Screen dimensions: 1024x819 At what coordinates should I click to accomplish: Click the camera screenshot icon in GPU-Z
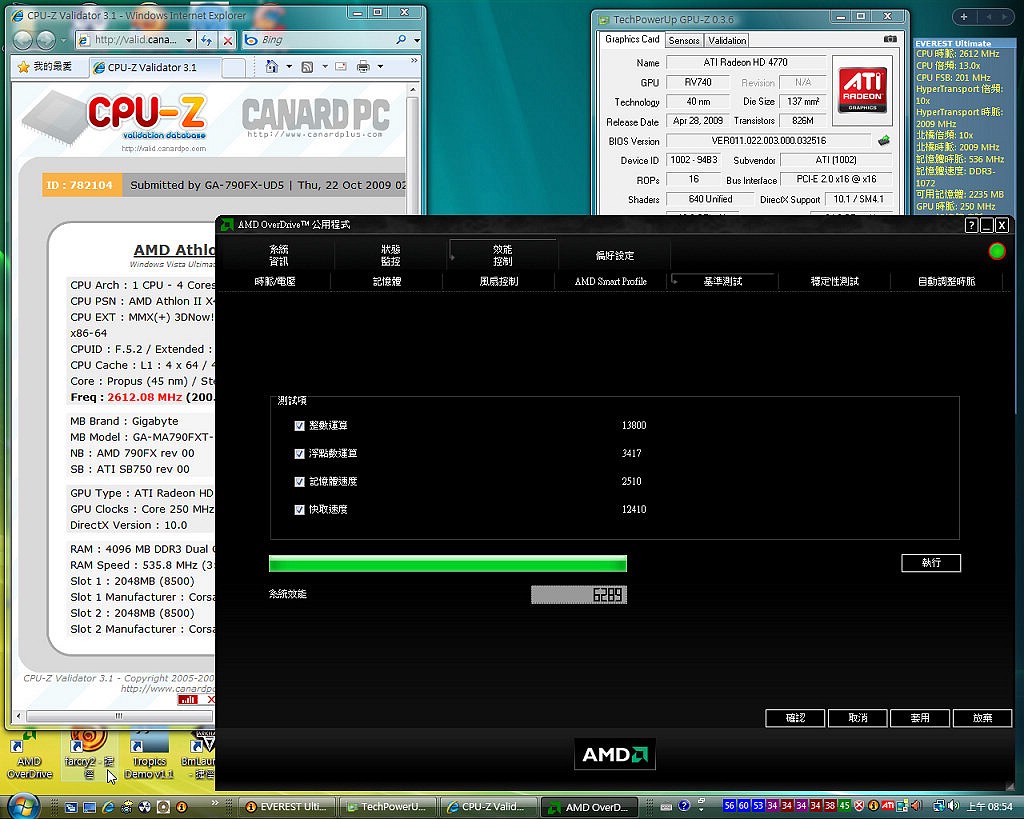[x=889, y=39]
